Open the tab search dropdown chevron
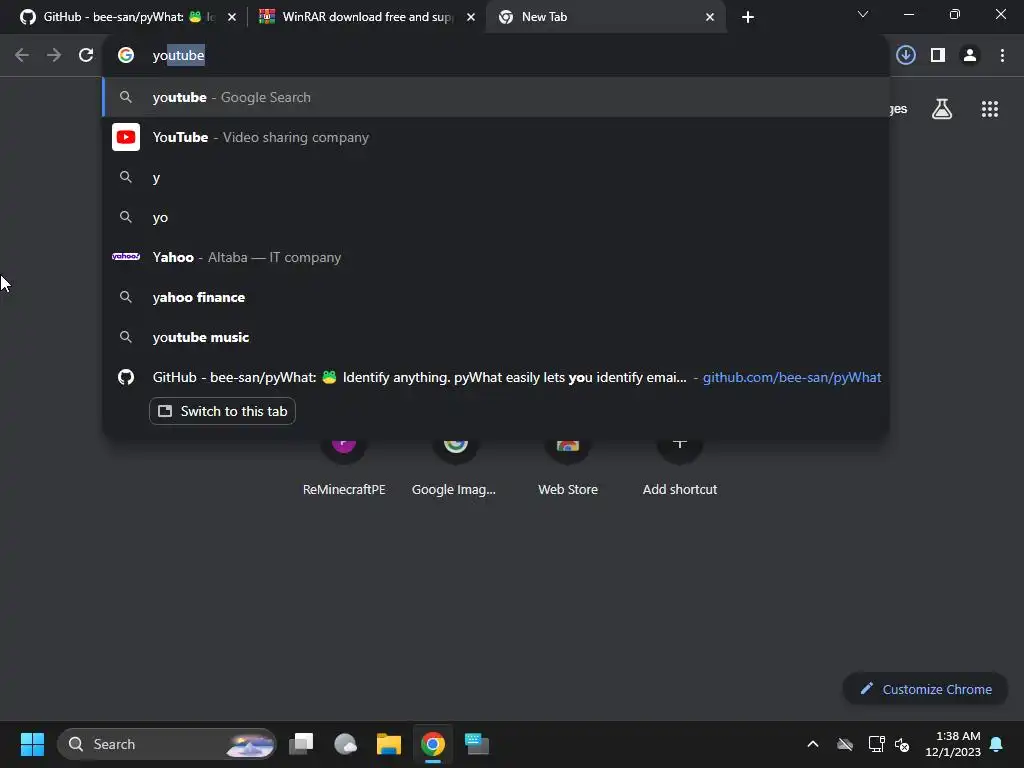This screenshot has height=768, width=1024. 863,14
